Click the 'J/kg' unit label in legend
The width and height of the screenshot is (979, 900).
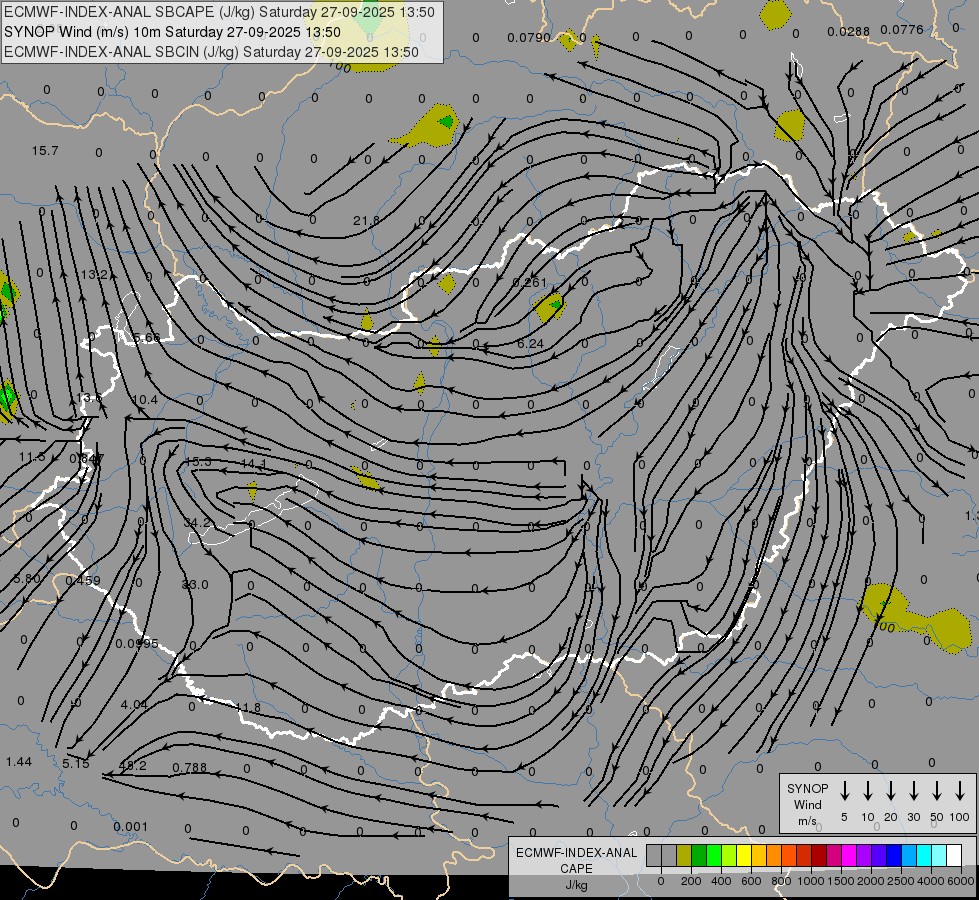pos(576,885)
